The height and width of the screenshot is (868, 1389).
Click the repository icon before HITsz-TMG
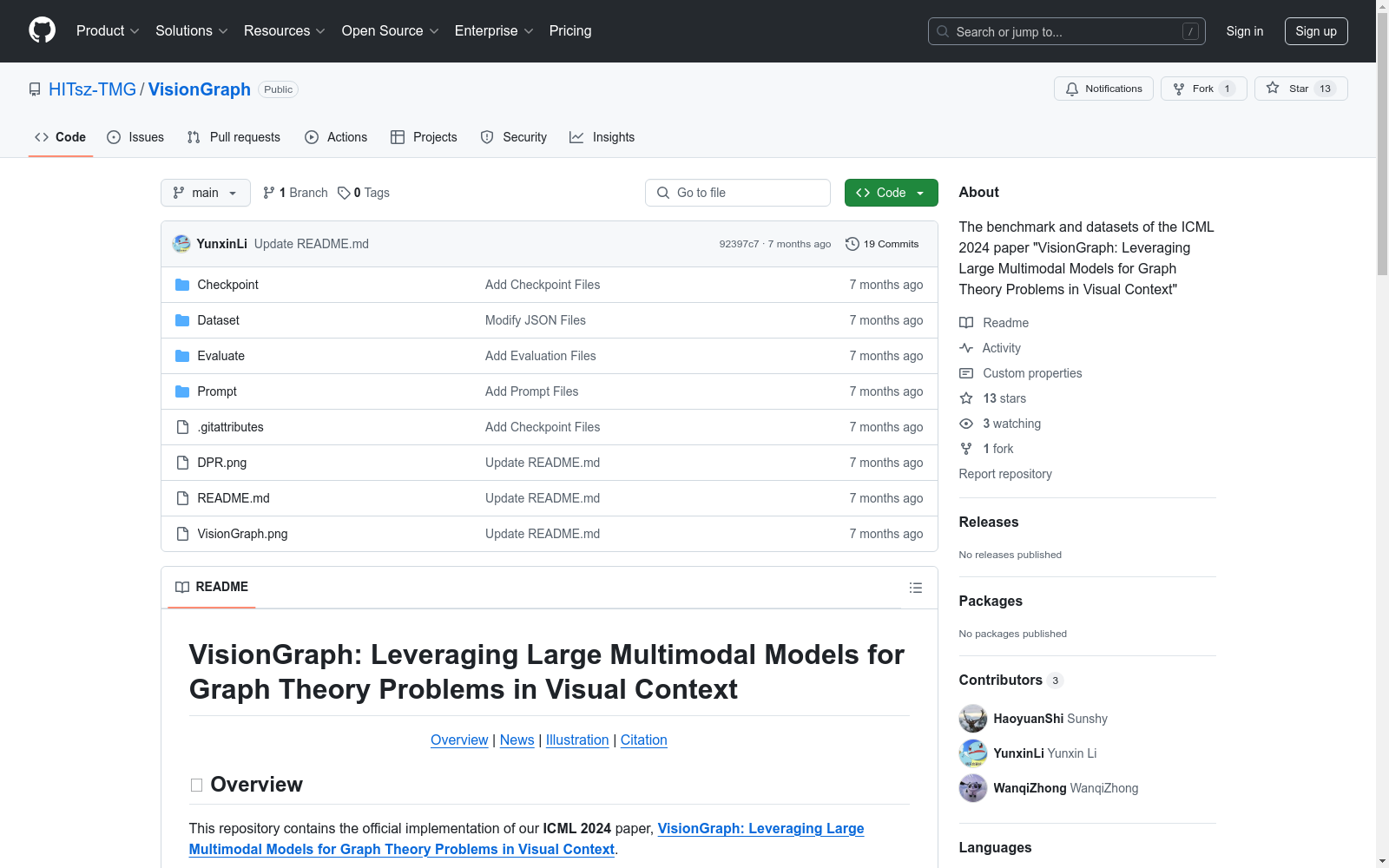[35, 89]
